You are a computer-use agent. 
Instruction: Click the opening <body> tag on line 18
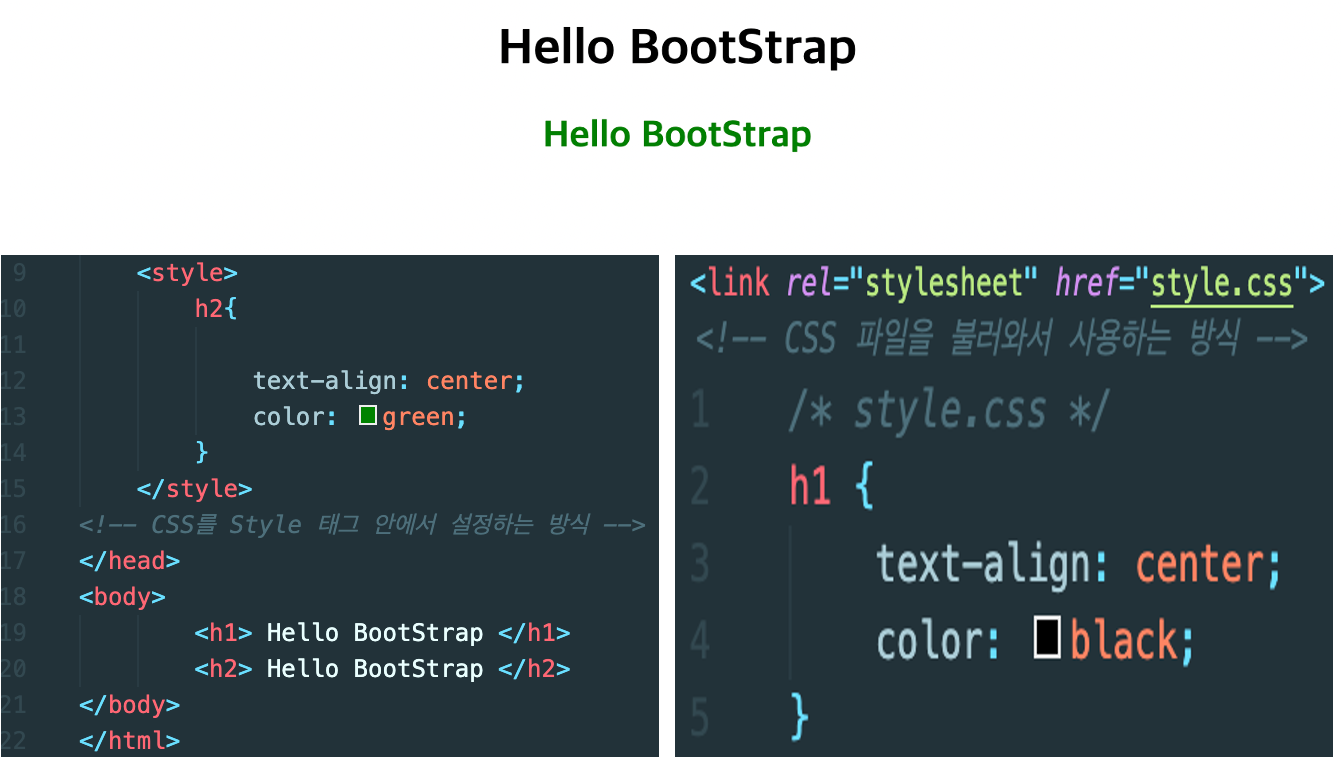click(122, 596)
